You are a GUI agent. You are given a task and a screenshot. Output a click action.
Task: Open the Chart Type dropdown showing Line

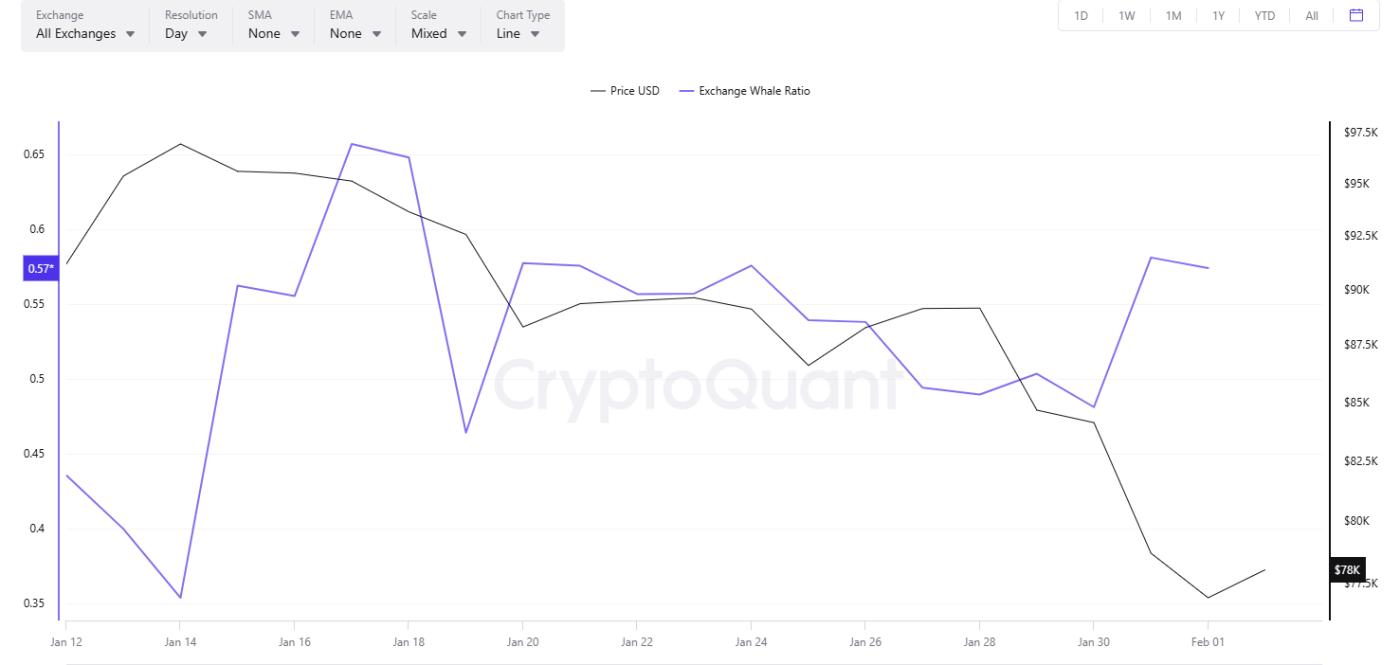click(x=514, y=33)
